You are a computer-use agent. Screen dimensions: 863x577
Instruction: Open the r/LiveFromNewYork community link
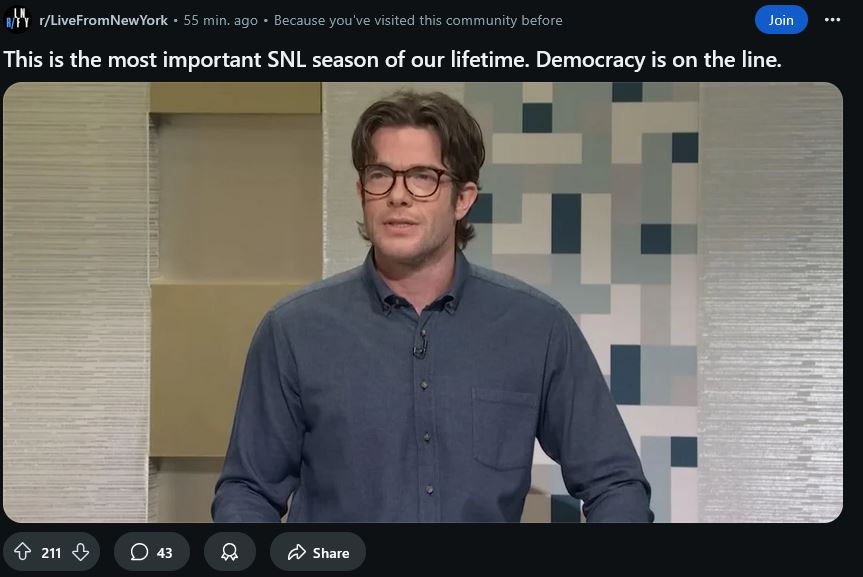point(103,20)
